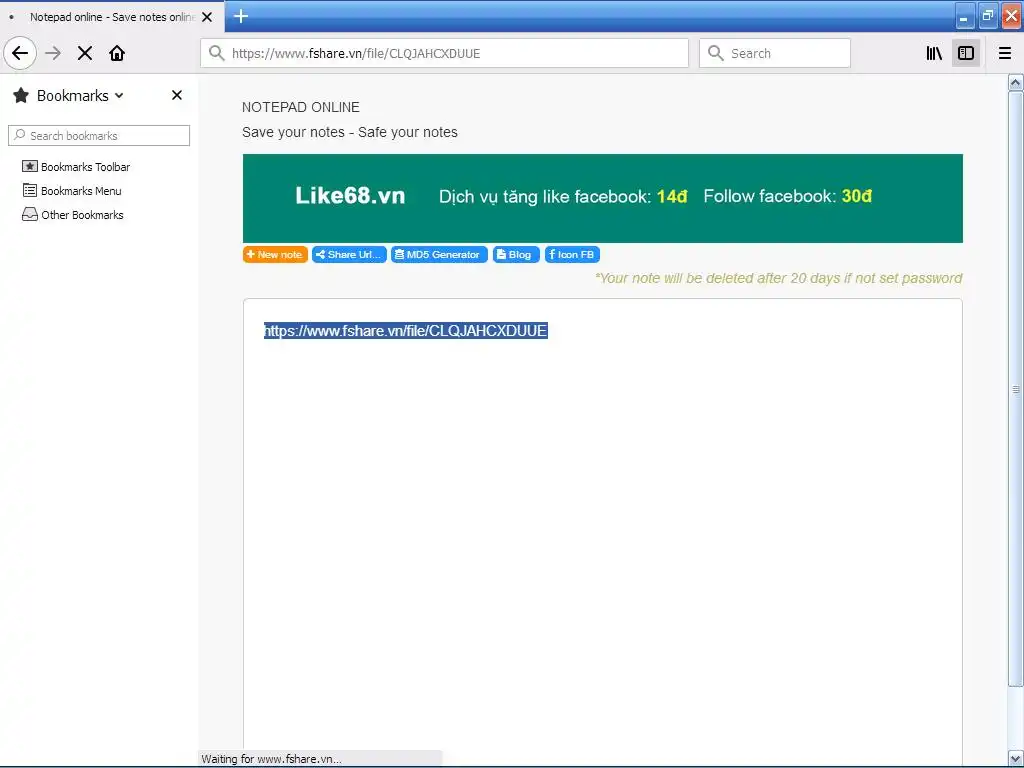Click the note deletion notice text
Screen dimensions: 1024x768
(778, 278)
